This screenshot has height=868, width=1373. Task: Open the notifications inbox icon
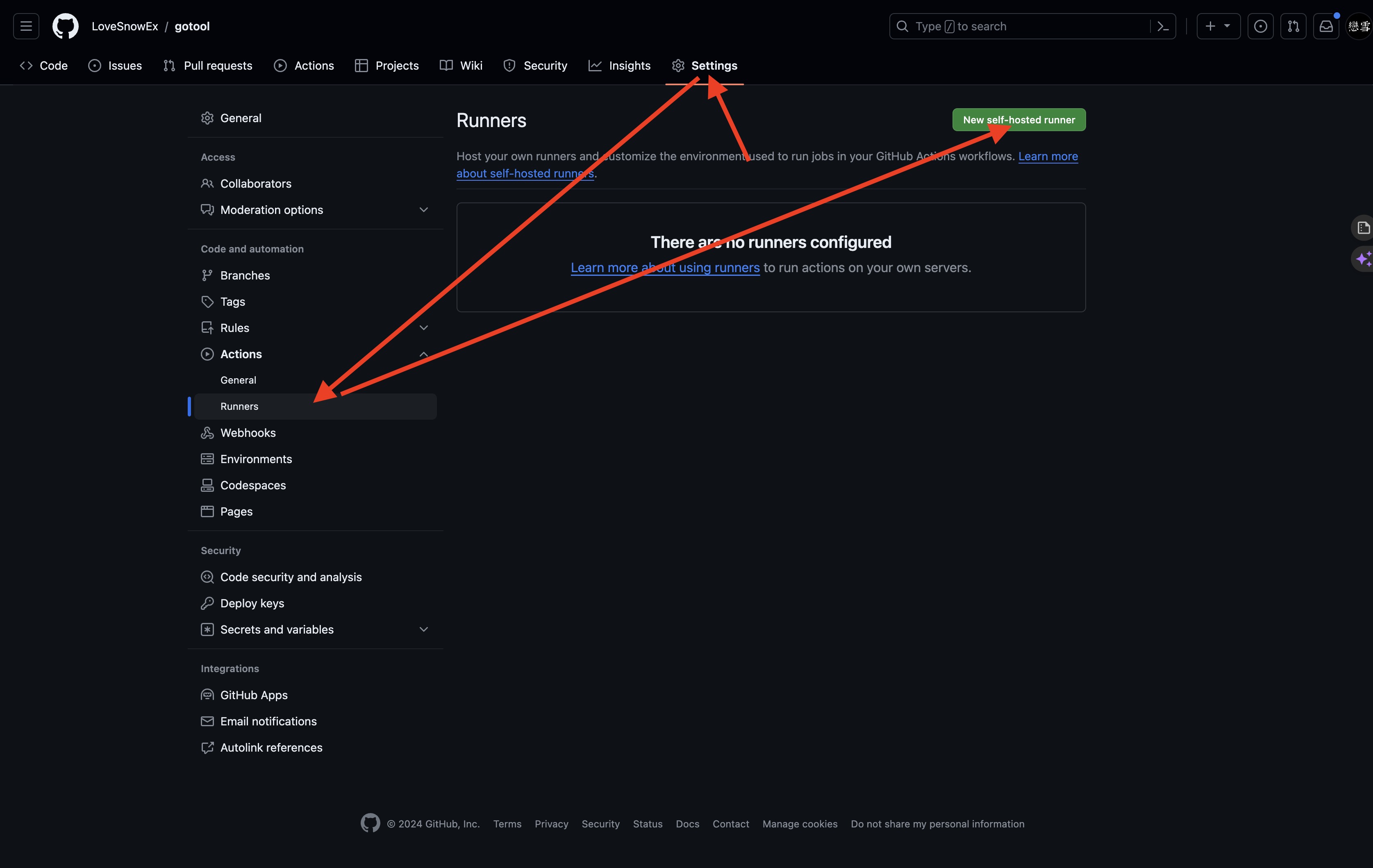click(x=1326, y=26)
